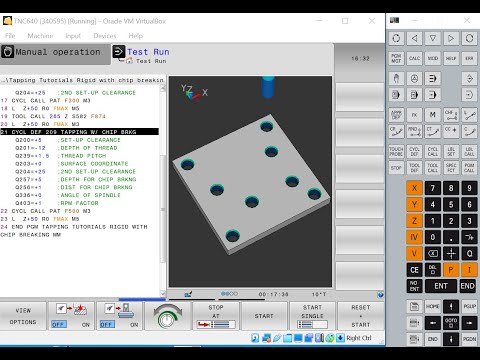Adjust the simulation speed dial soft key
480x360 pixels.
coord(168,316)
